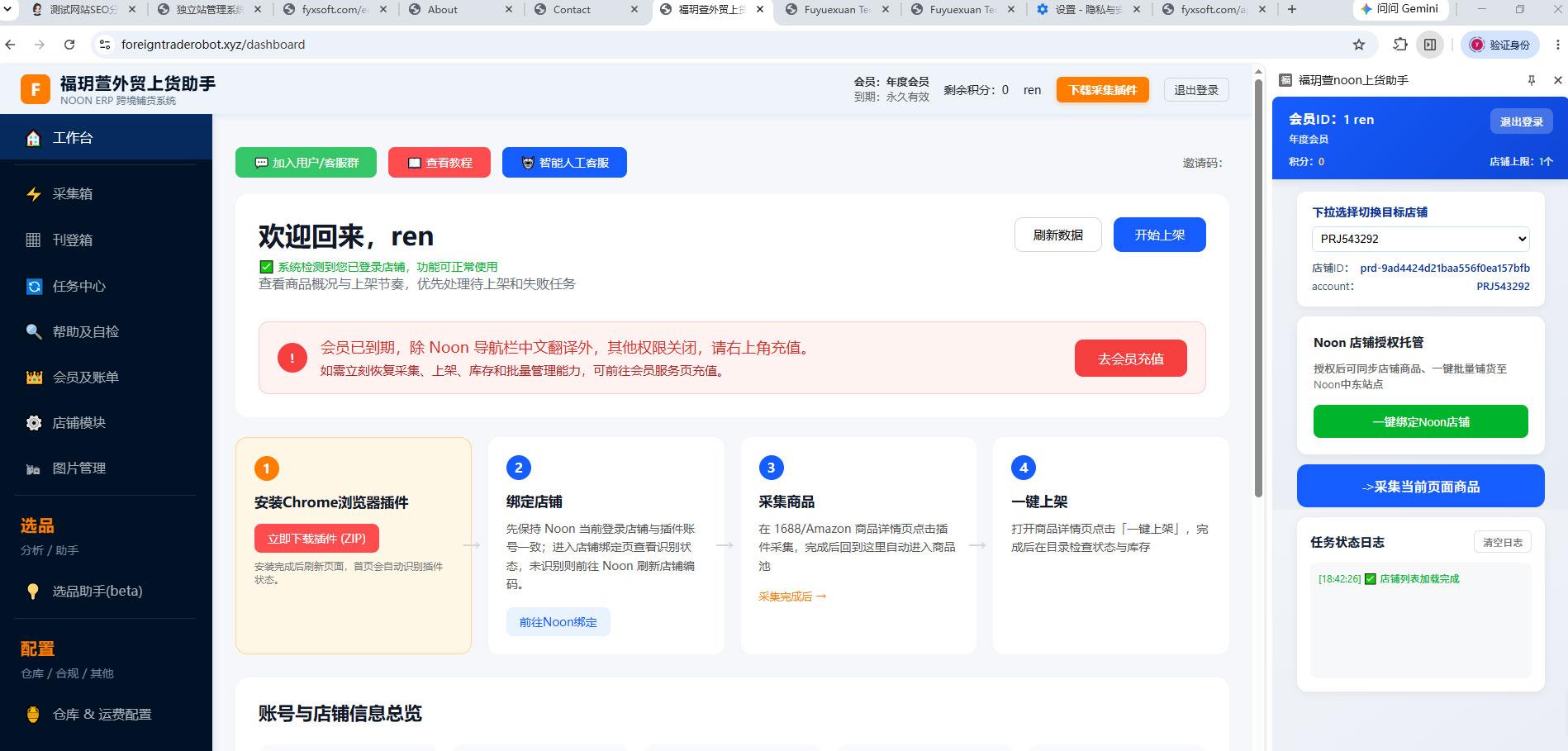Click the 前往Noon绑定 button

coord(558,622)
